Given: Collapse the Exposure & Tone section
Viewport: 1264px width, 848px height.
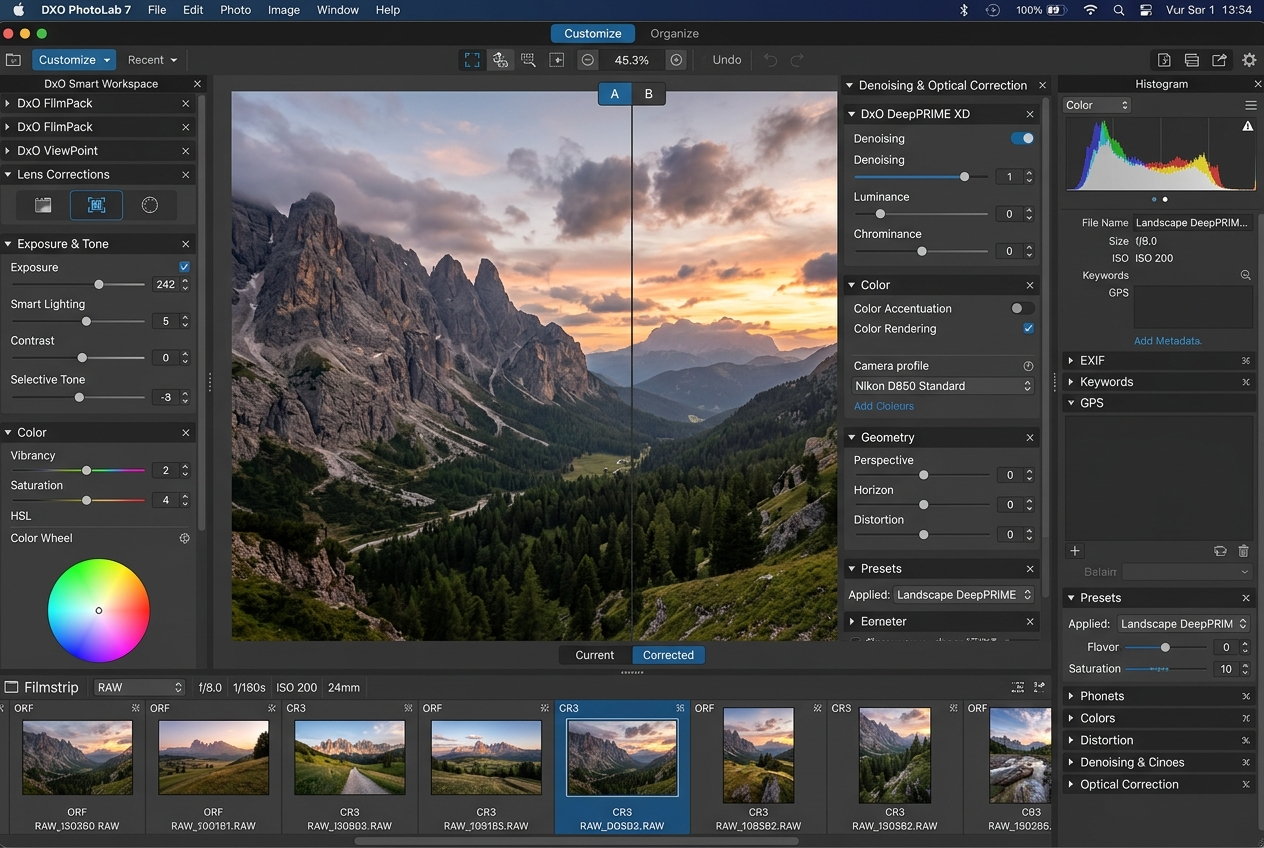Looking at the screenshot, I should coord(8,244).
